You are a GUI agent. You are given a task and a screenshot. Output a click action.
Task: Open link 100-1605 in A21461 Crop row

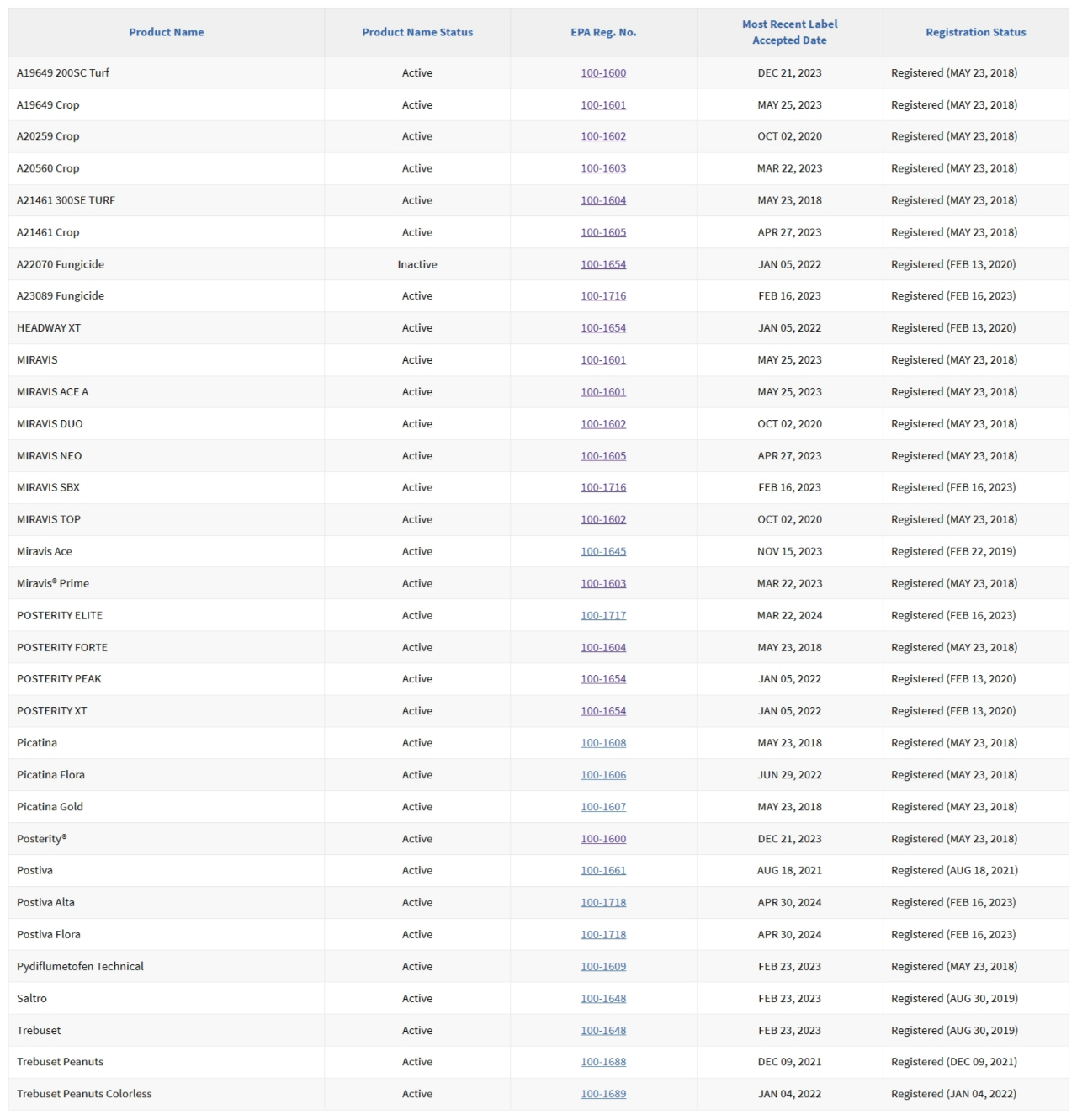click(603, 232)
